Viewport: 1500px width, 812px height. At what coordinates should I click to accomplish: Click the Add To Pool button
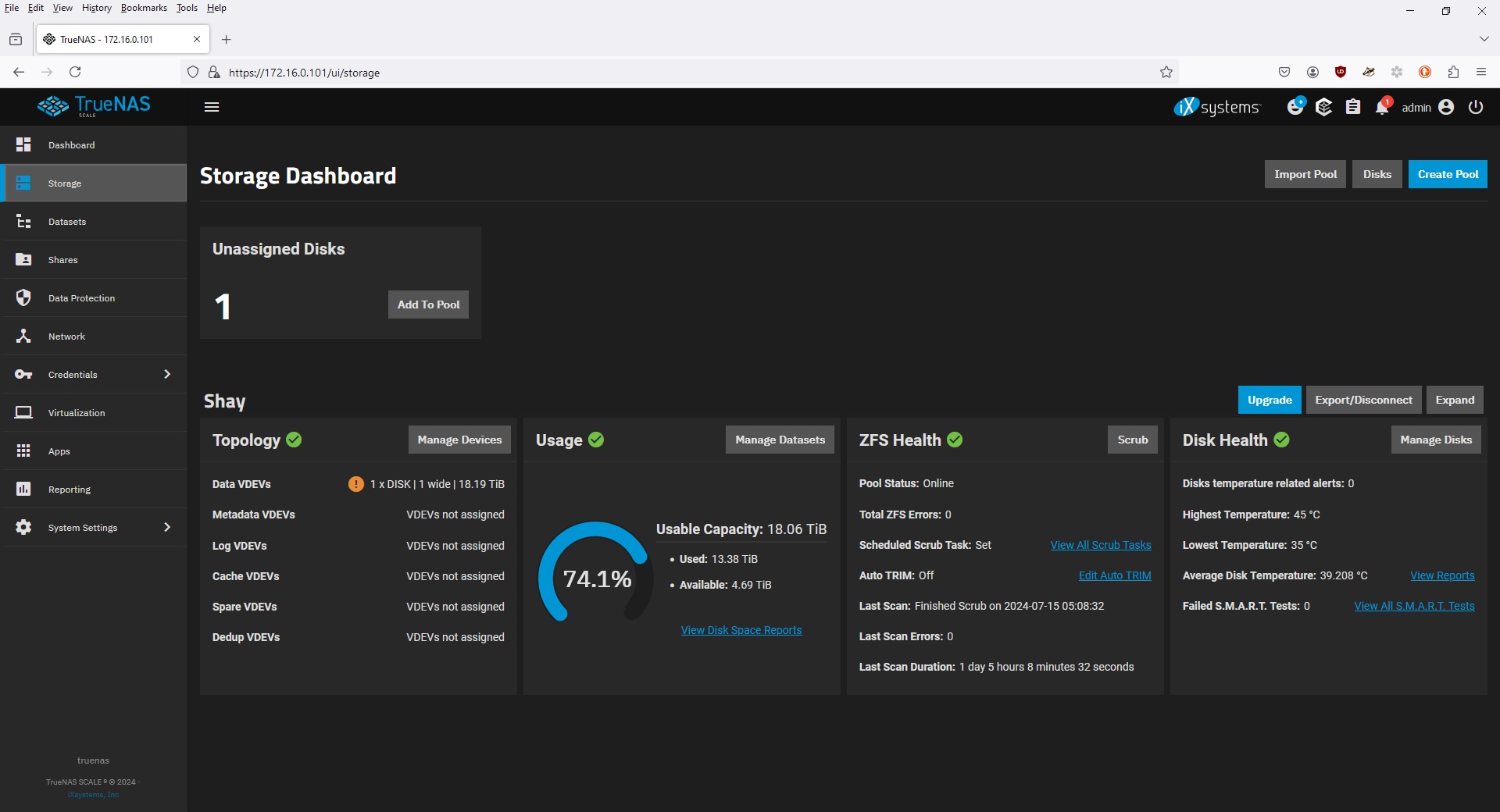click(428, 304)
